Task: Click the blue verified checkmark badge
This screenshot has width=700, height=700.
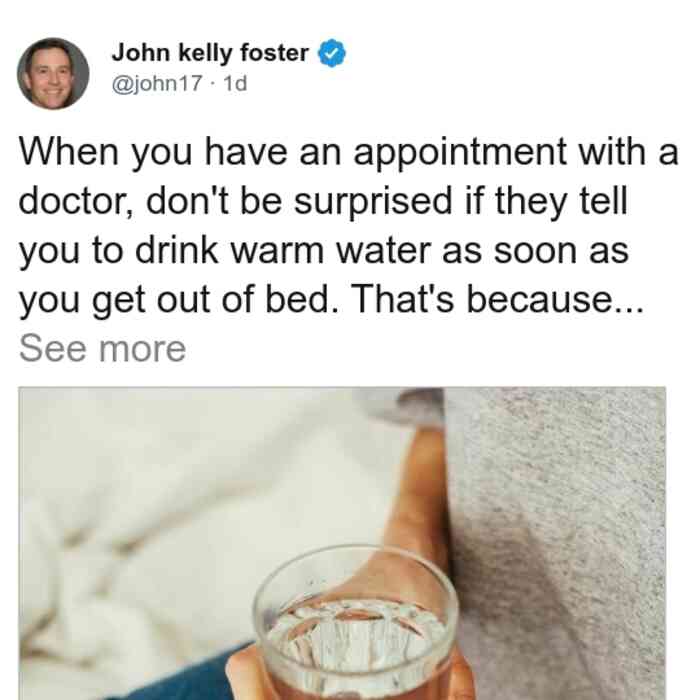Action: pyautogui.click(x=332, y=53)
